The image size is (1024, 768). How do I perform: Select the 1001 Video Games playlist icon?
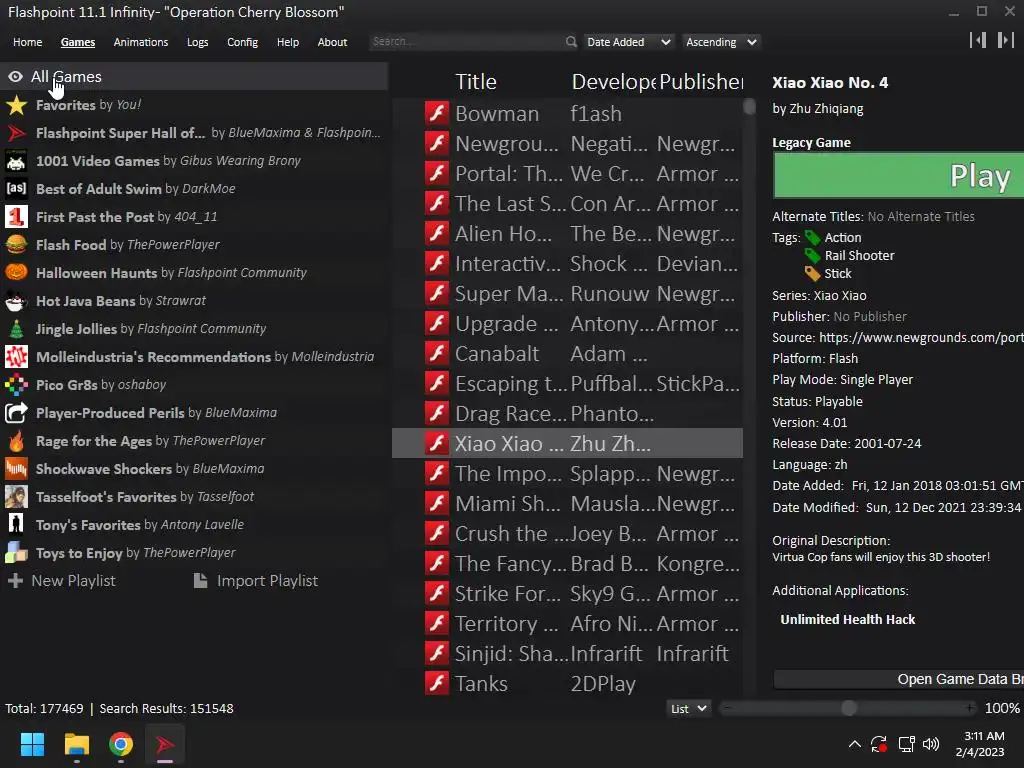click(16, 161)
